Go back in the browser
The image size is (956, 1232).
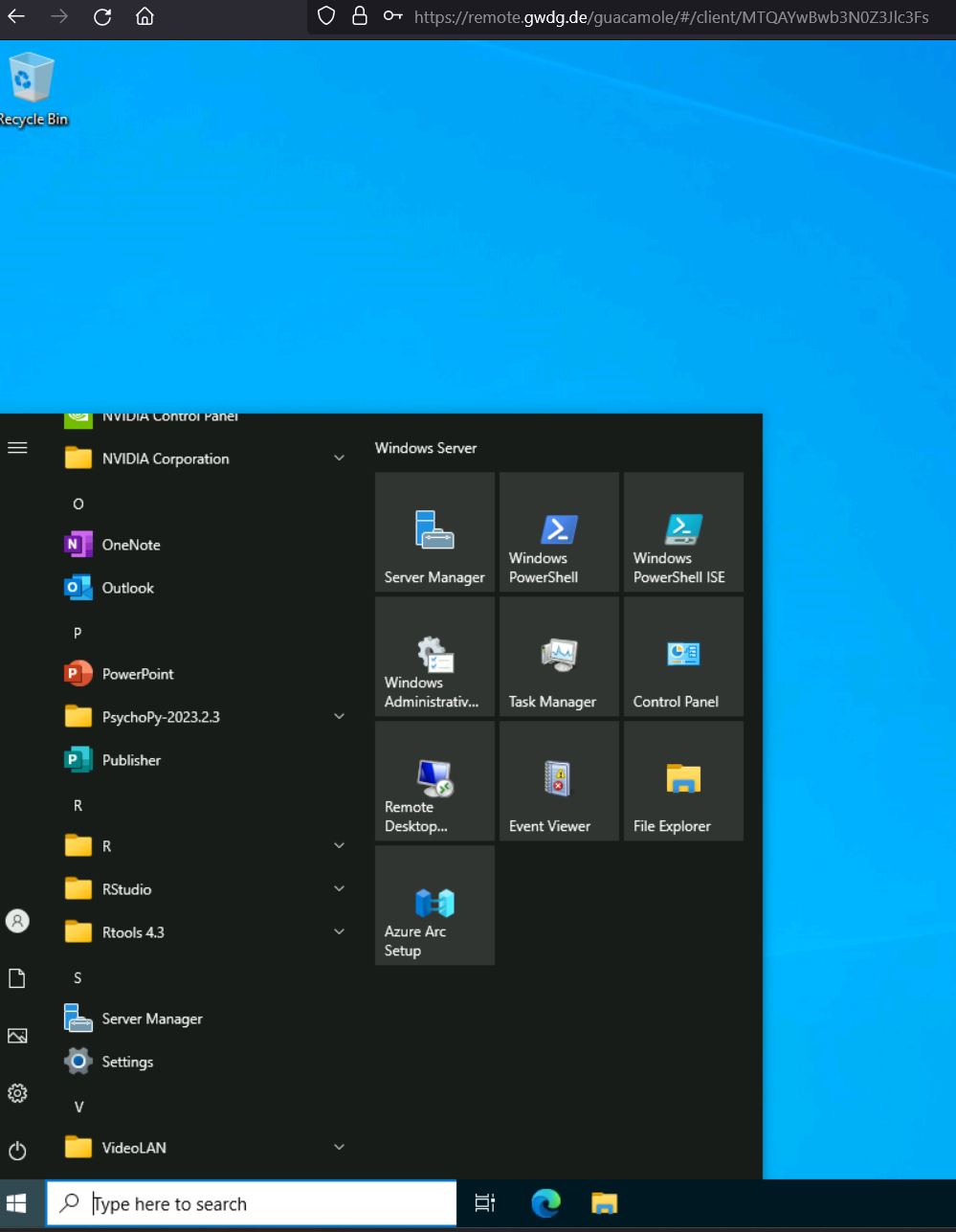[x=17, y=16]
